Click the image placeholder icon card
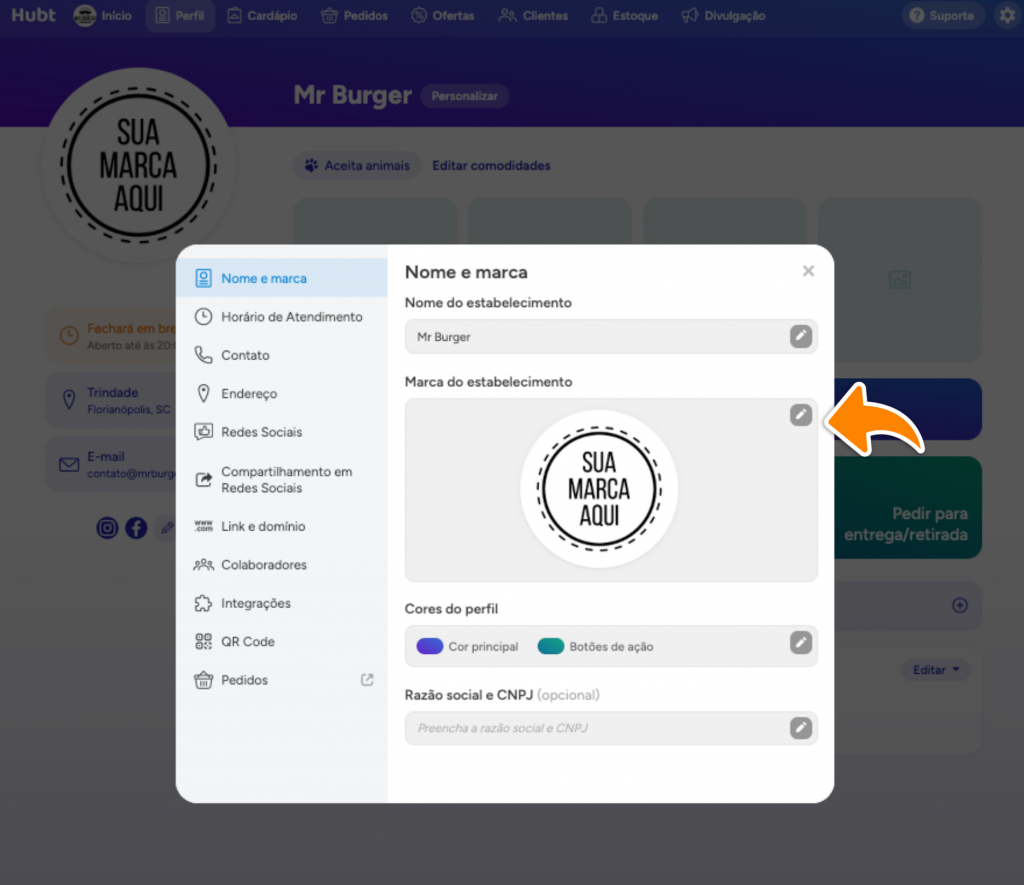Image resolution: width=1024 pixels, height=885 pixels. pos(900,280)
